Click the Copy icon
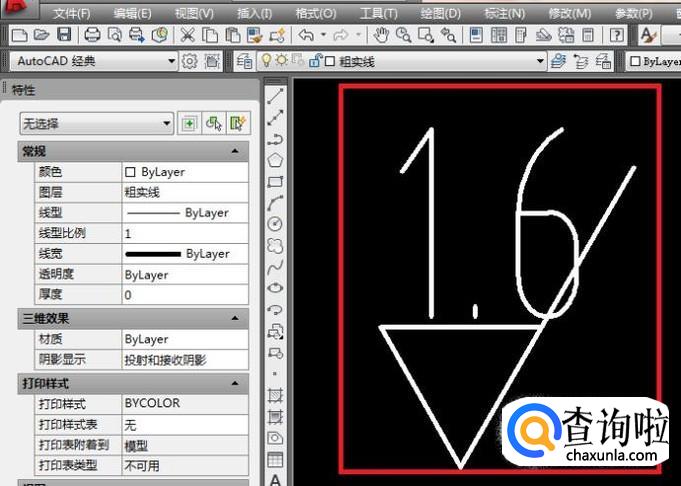Screen dimensions: 681x486 coord(210,35)
